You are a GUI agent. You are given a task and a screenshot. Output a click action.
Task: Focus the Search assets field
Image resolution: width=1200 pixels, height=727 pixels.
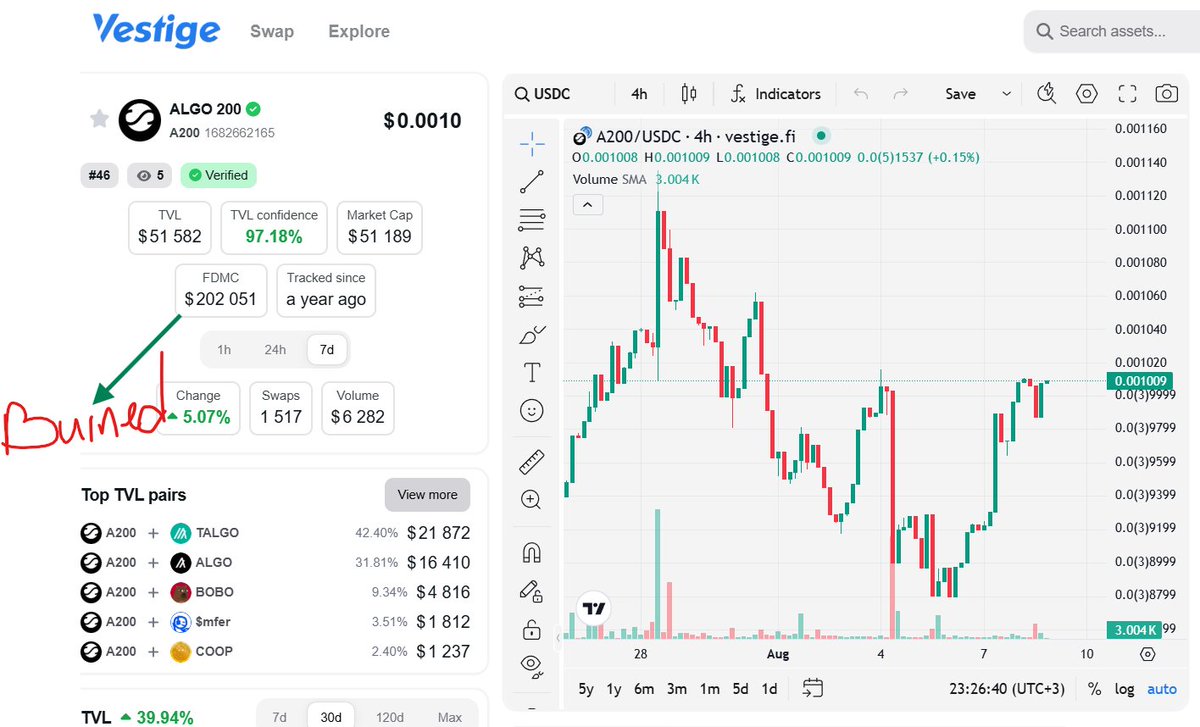[1112, 31]
